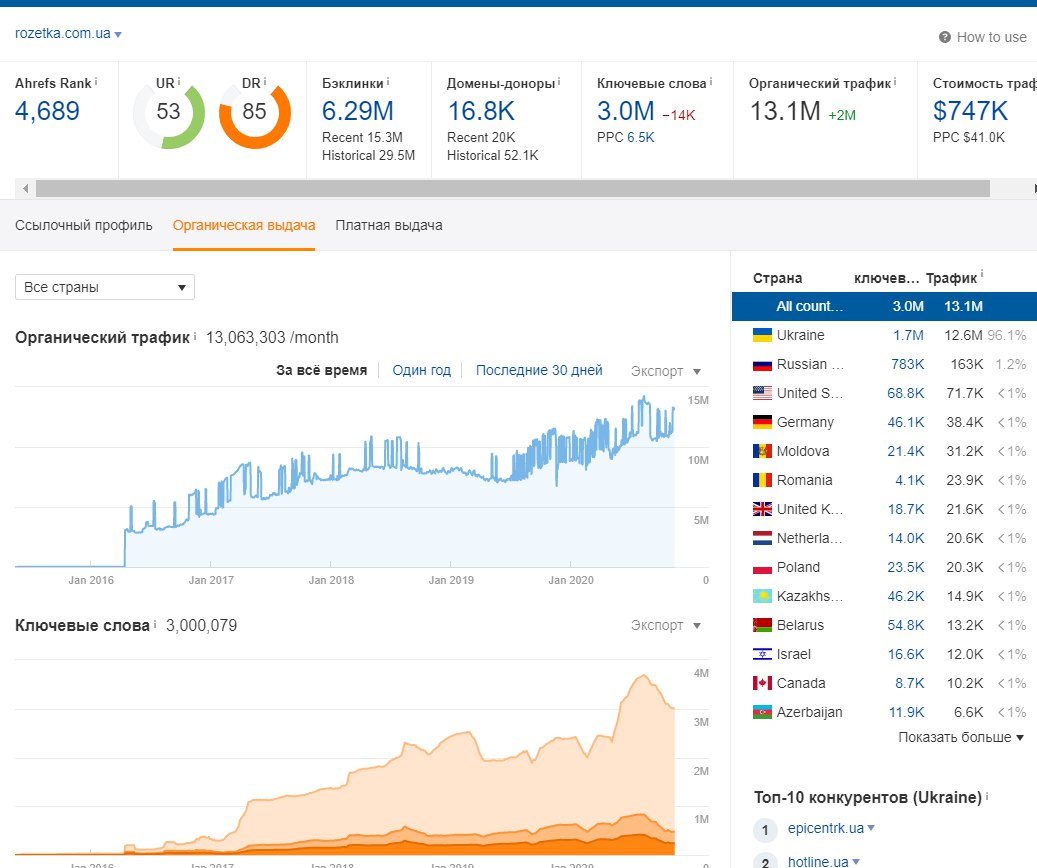Image resolution: width=1037 pixels, height=868 pixels.
Task: Click the Israel flag icon
Action: tap(762, 654)
